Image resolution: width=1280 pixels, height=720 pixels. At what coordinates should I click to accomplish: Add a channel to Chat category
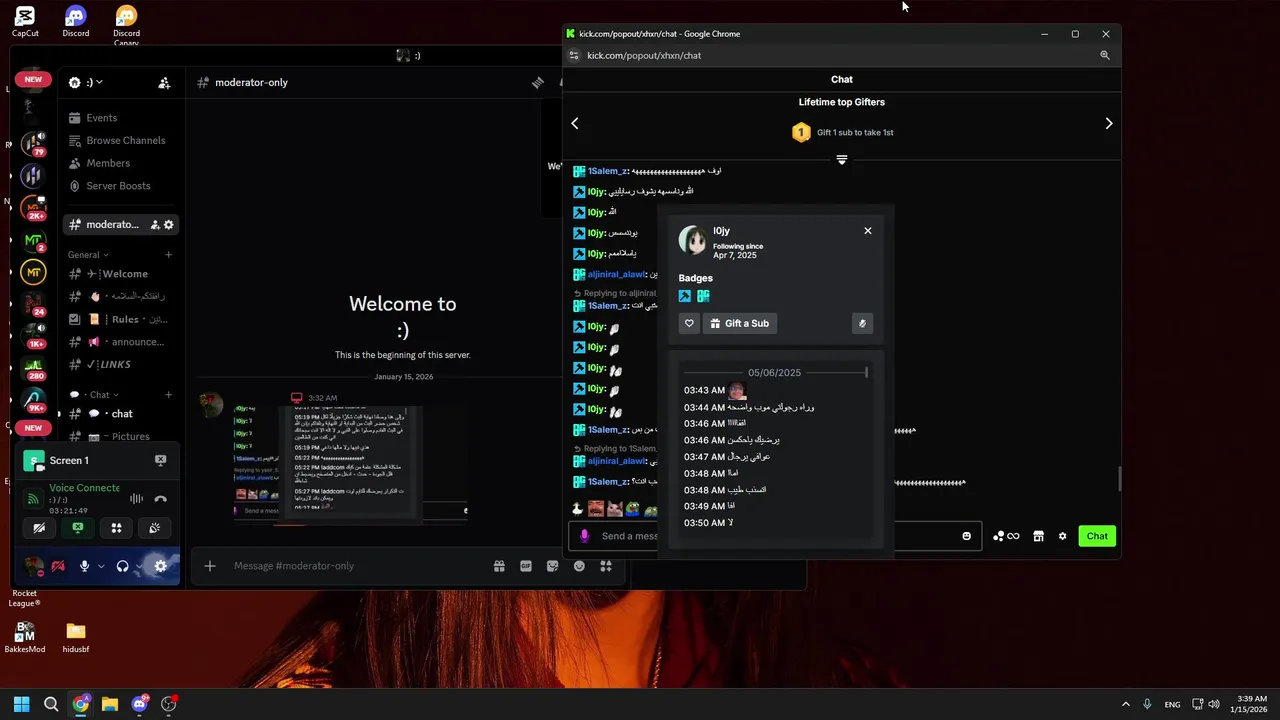click(x=168, y=395)
